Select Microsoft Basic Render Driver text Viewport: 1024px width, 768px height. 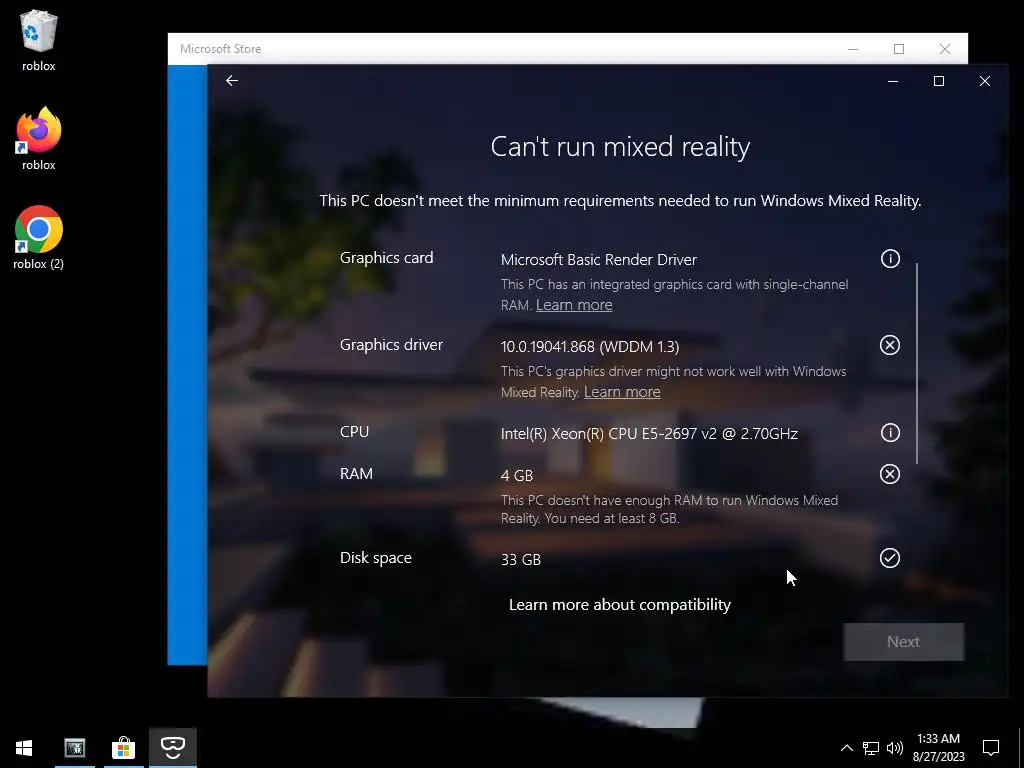click(599, 259)
